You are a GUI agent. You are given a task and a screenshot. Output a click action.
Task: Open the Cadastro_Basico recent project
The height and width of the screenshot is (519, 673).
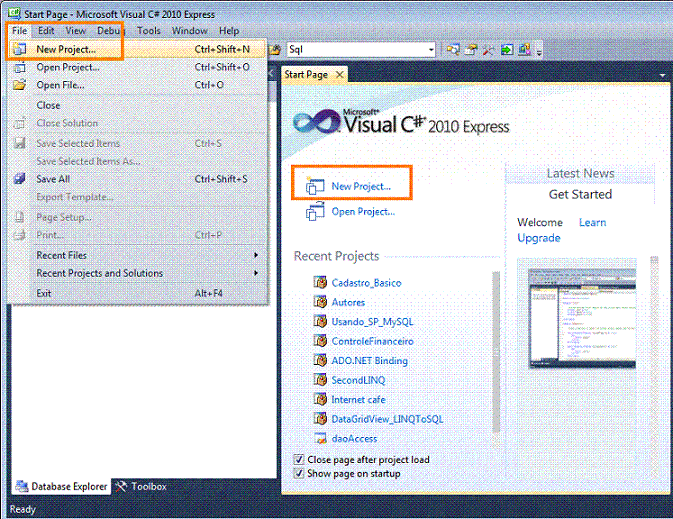click(x=367, y=282)
